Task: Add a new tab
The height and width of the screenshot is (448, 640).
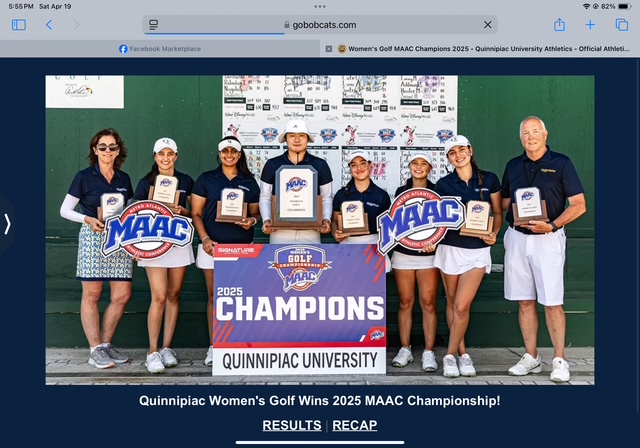Action: click(x=590, y=25)
